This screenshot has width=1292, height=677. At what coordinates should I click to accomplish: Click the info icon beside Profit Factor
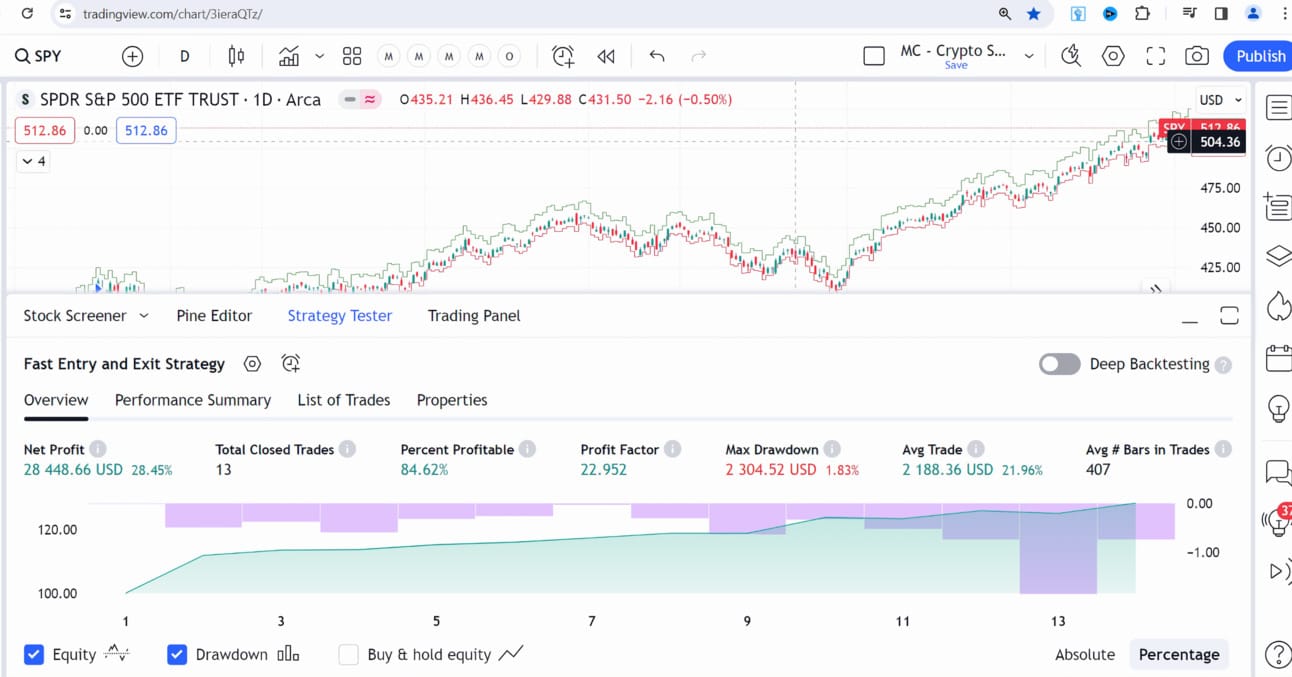pyautogui.click(x=673, y=450)
